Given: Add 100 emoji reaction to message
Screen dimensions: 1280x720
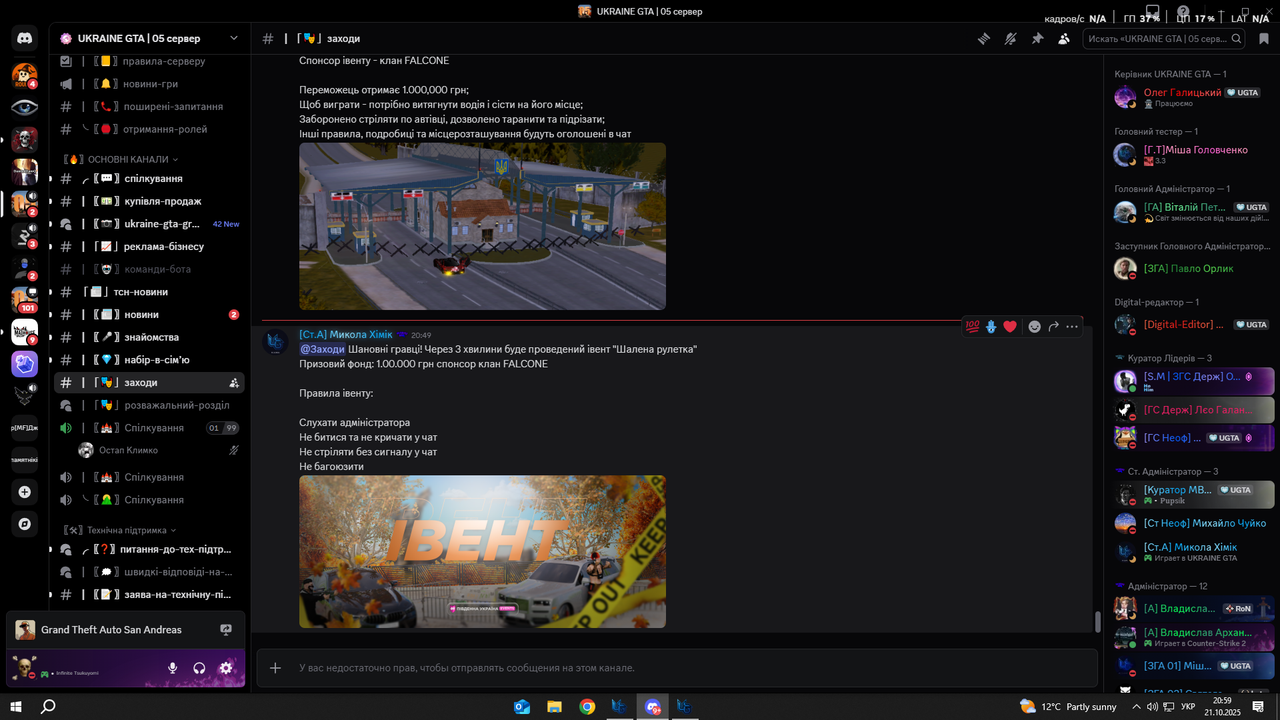Looking at the screenshot, I should click(972, 326).
